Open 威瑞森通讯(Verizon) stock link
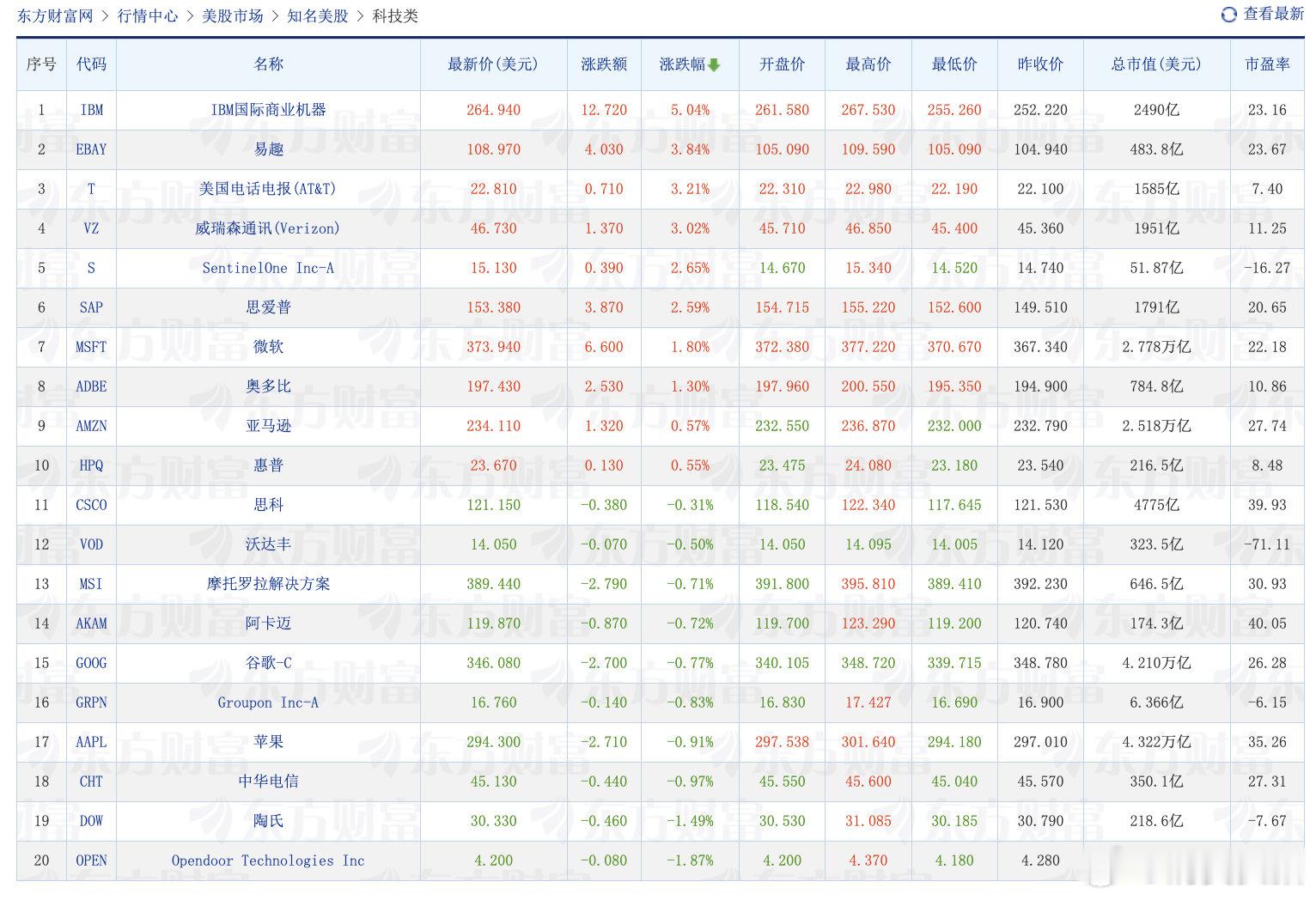Image resolution: width=1316 pixels, height=900 pixels. pos(268,228)
